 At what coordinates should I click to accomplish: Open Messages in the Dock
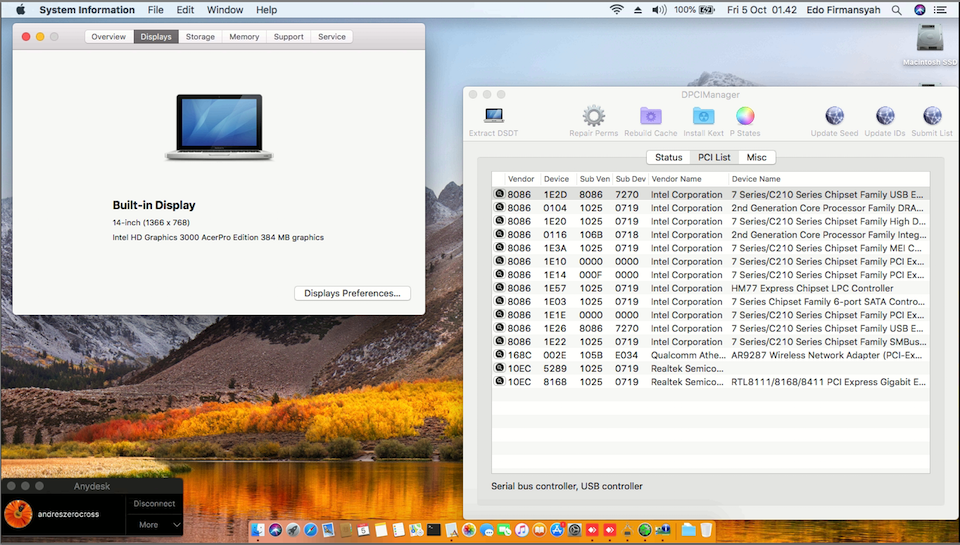pos(487,530)
